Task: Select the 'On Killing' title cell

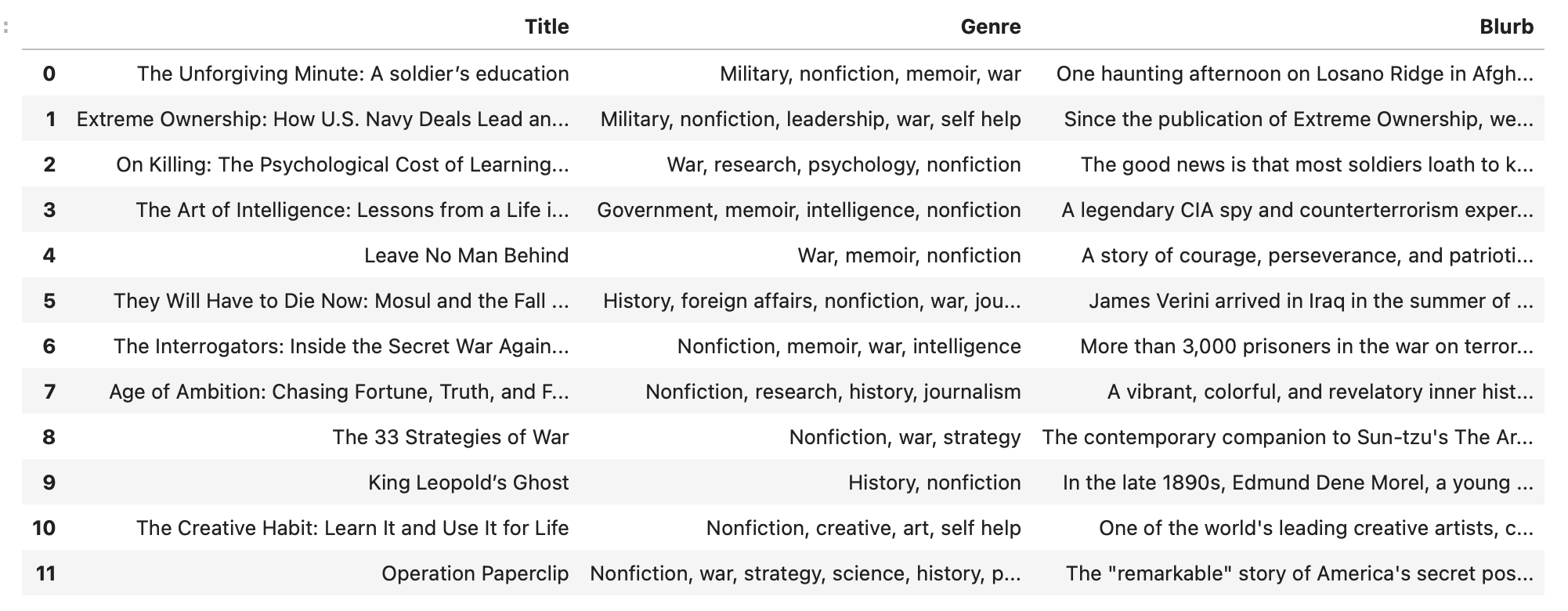Action: point(342,164)
